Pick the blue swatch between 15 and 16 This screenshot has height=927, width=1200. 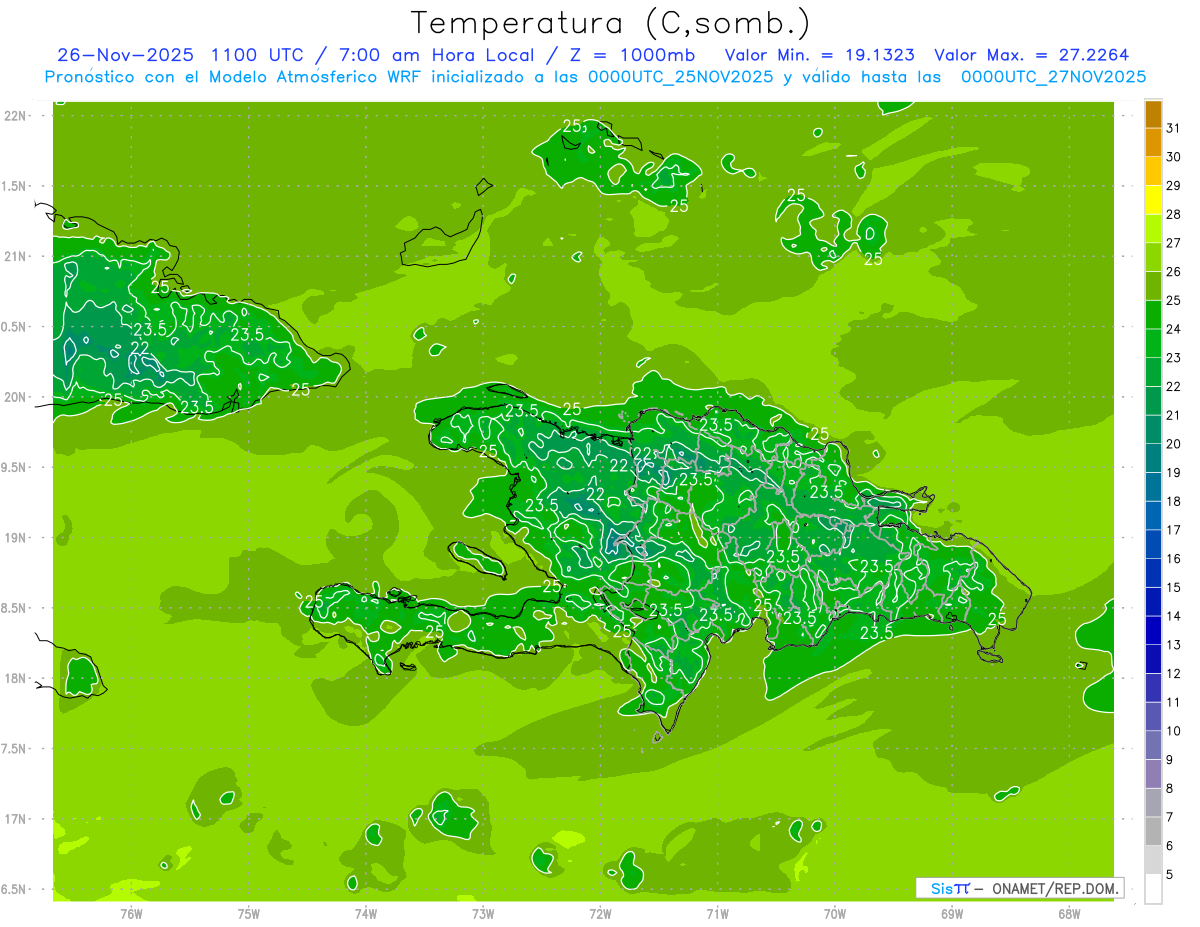tap(1153, 573)
